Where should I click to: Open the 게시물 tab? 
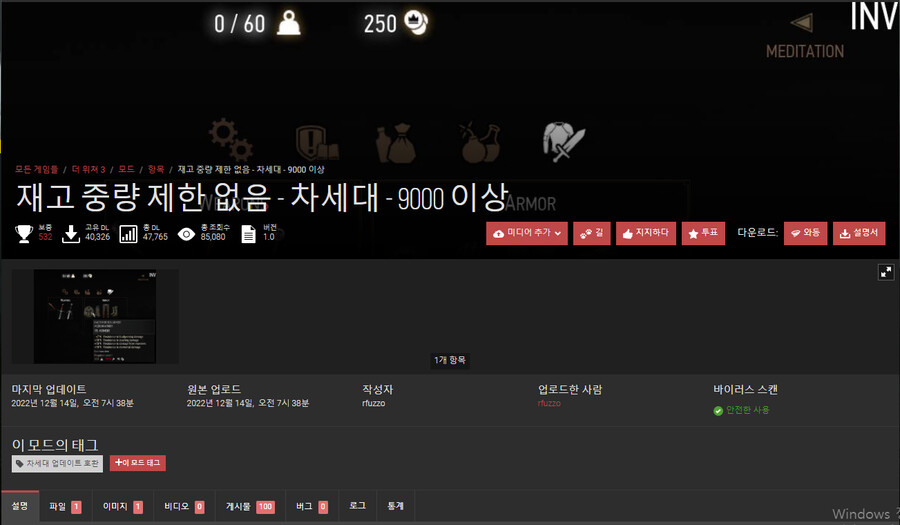250,506
